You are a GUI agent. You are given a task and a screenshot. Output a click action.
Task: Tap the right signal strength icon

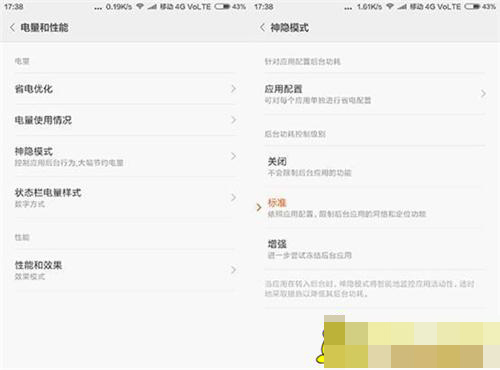coord(402,7)
